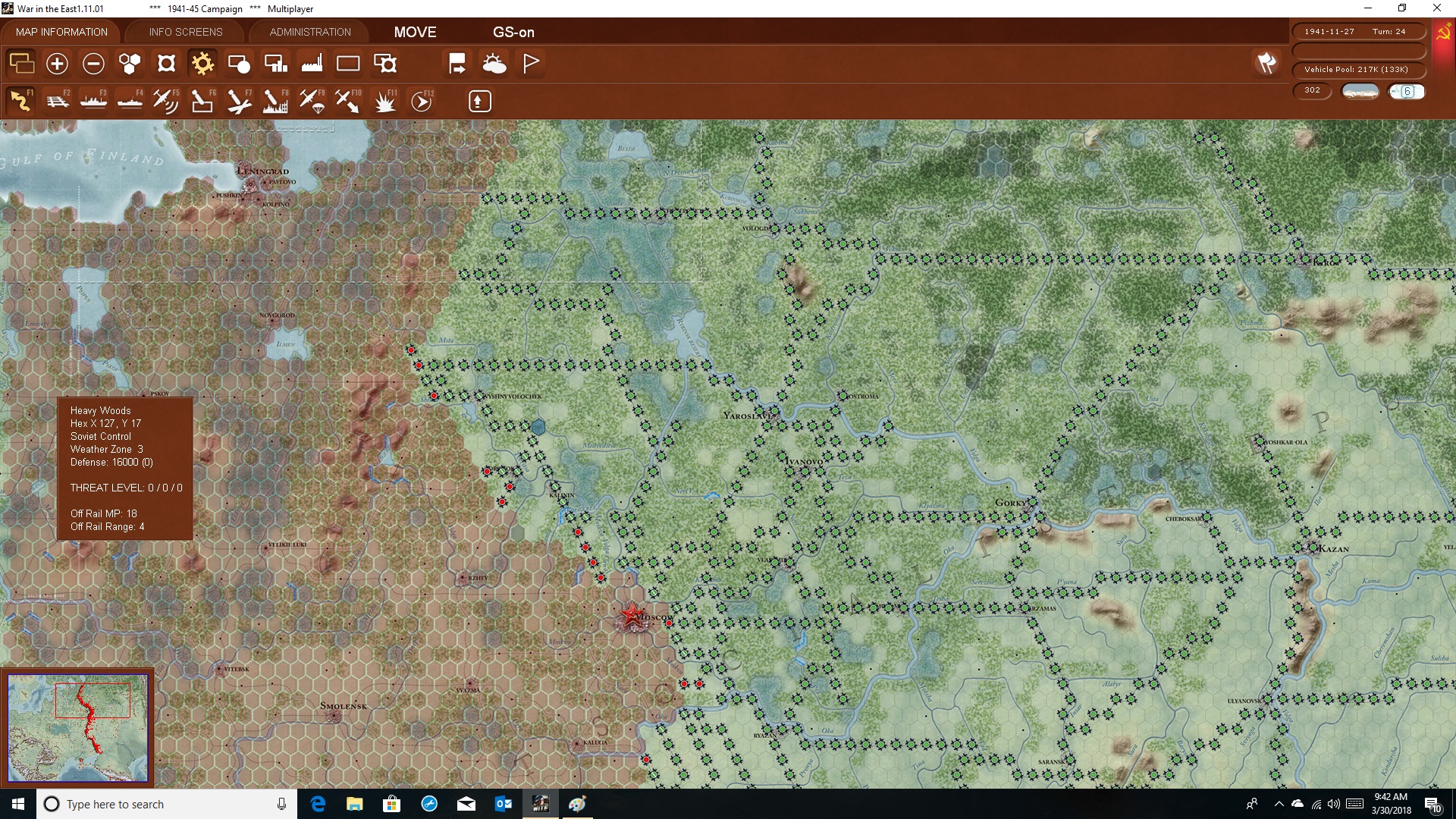Open File Explorer from taskbar
This screenshot has width=1456, height=819.
[355, 804]
